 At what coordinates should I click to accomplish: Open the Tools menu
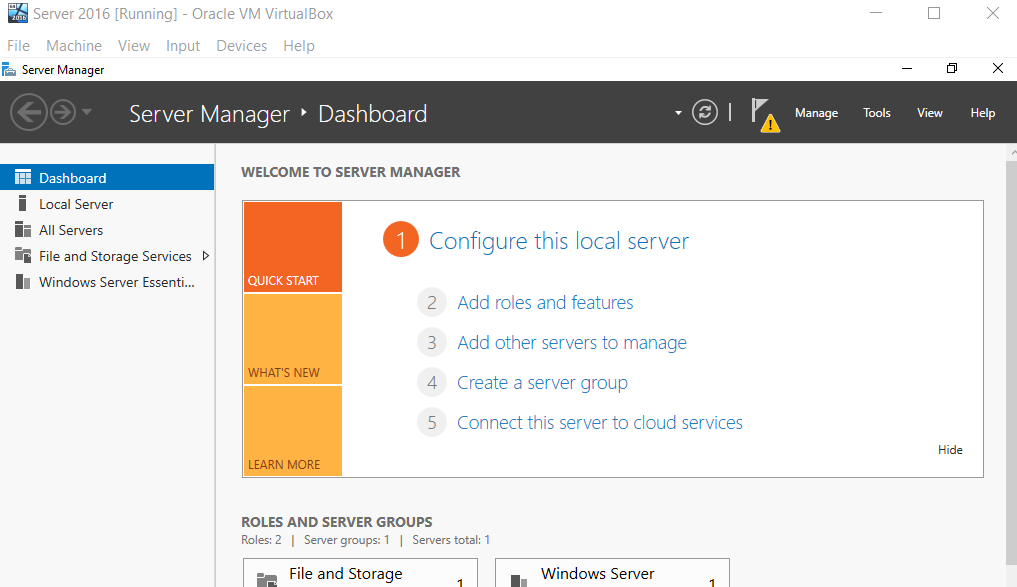pos(876,113)
